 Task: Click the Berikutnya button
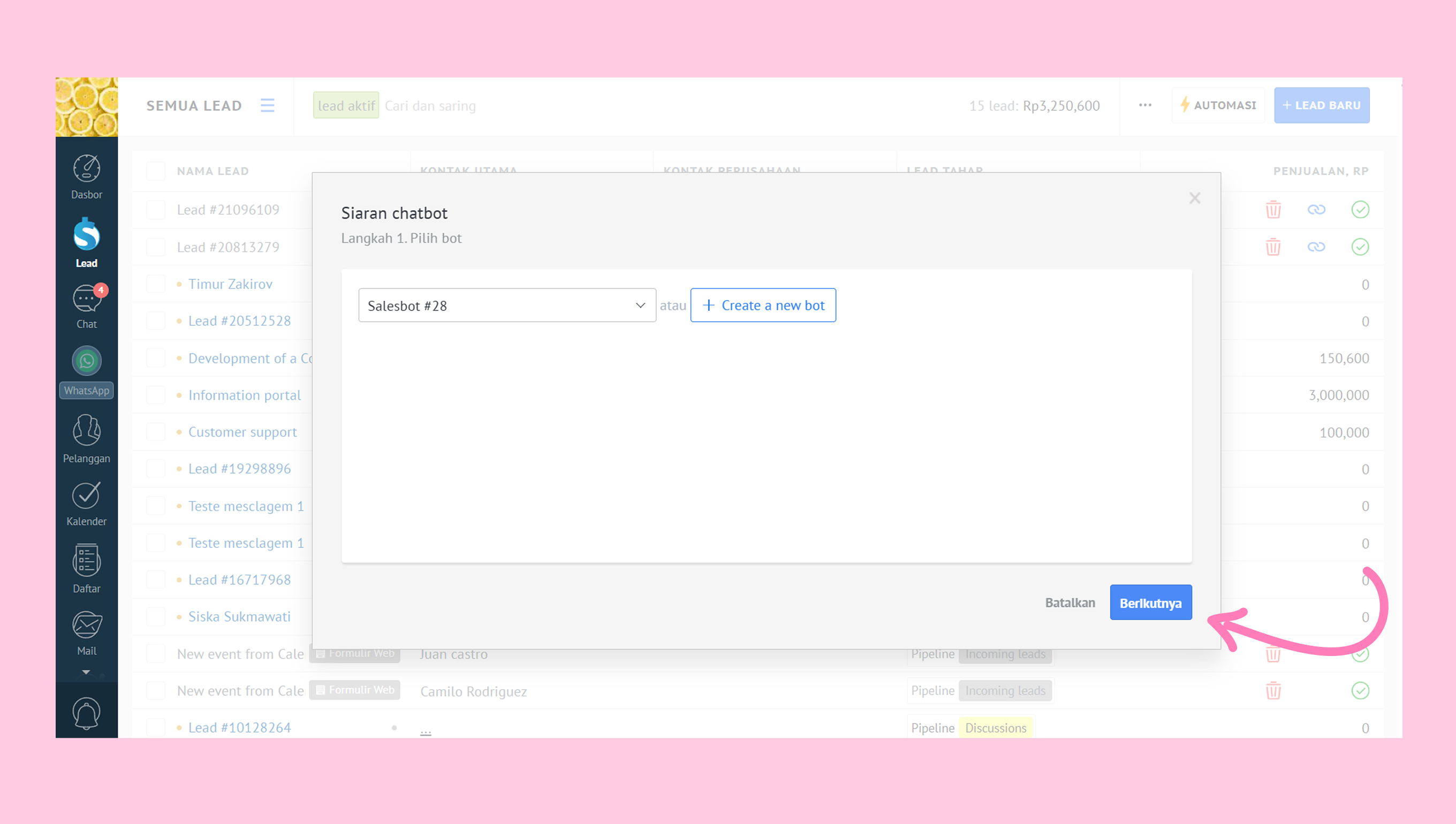pyautogui.click(x=1150, y=602)
